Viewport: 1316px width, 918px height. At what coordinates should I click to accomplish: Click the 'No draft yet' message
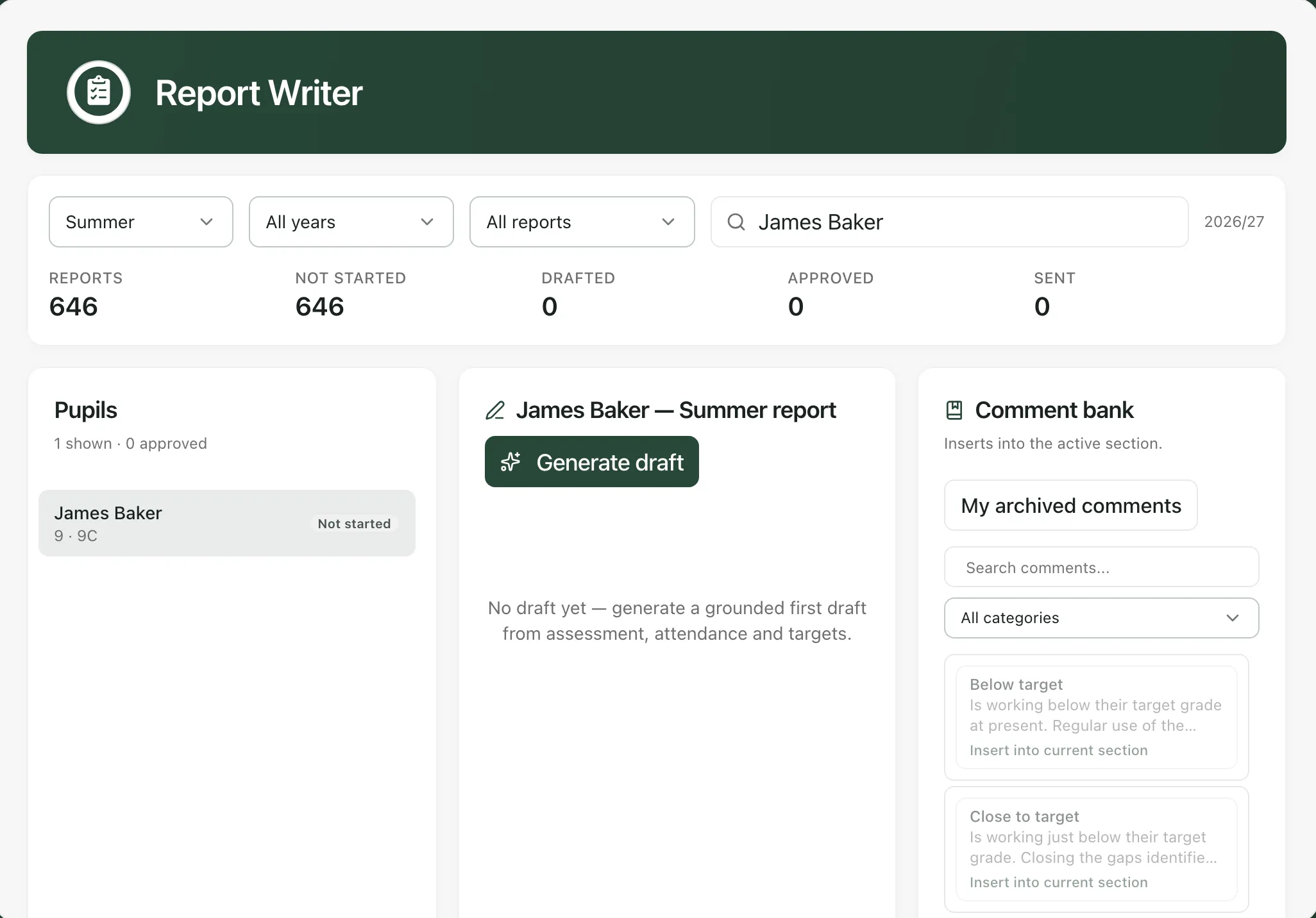click(x=677, y=621)
